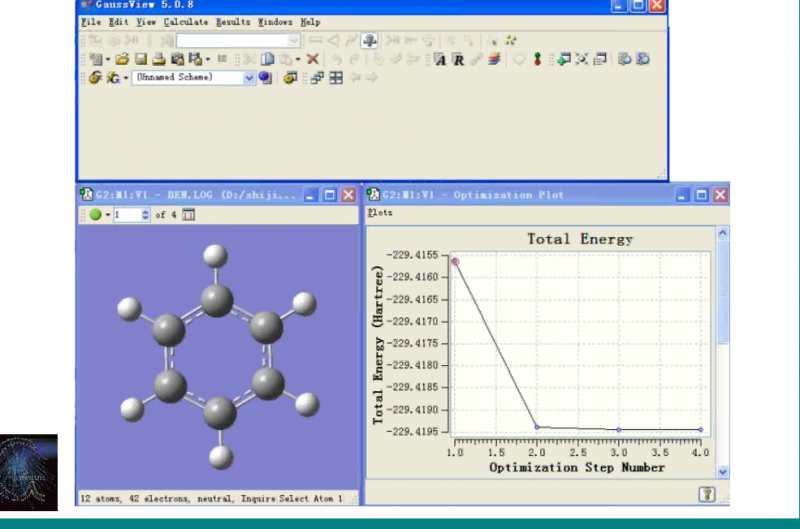The image size is (800, 529).
Task: Toggle the green animation button in molecule window
Action: pyautogui.click(x=94, y=215)
